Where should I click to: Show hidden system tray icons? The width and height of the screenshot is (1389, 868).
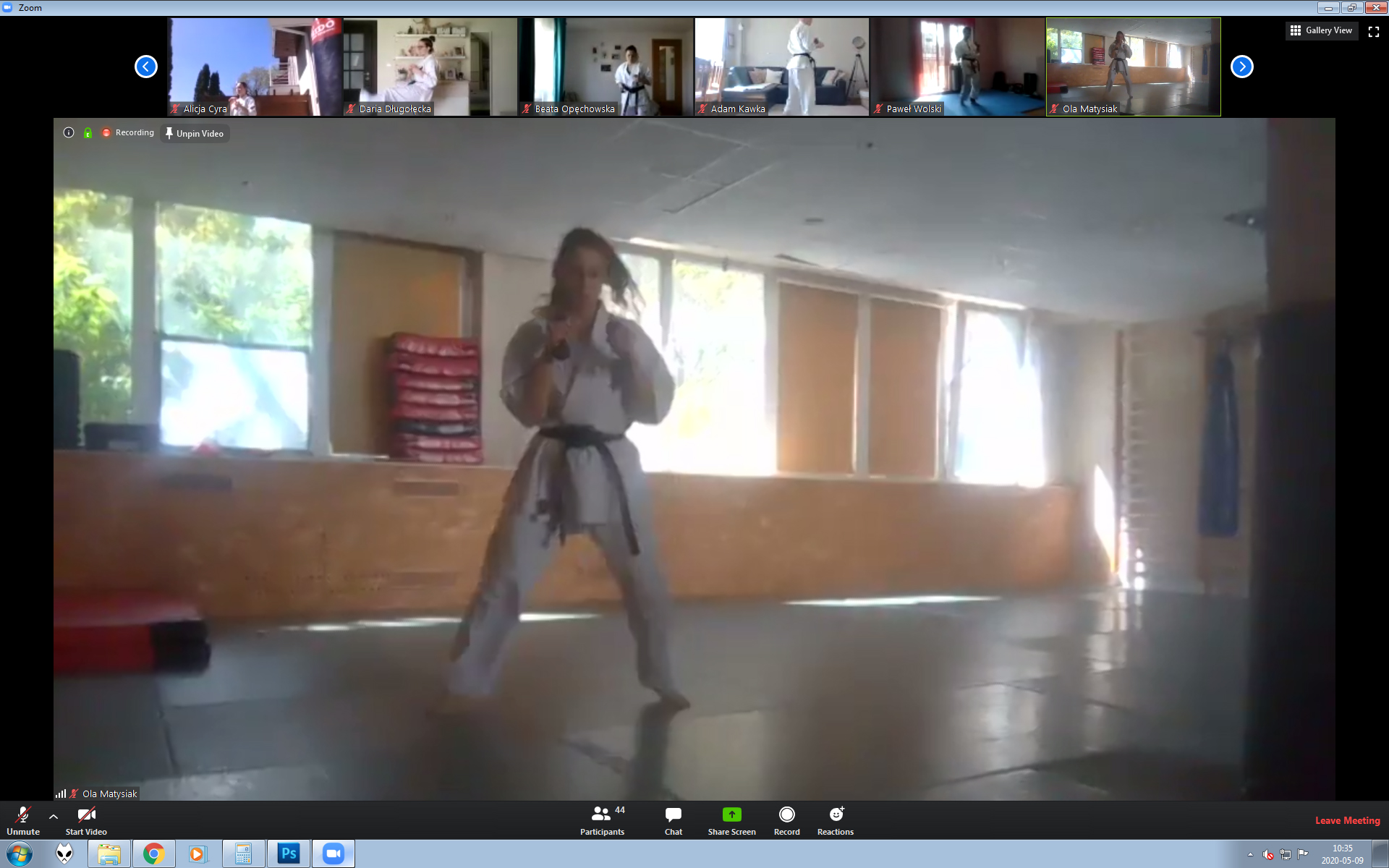click(1250, 854)
